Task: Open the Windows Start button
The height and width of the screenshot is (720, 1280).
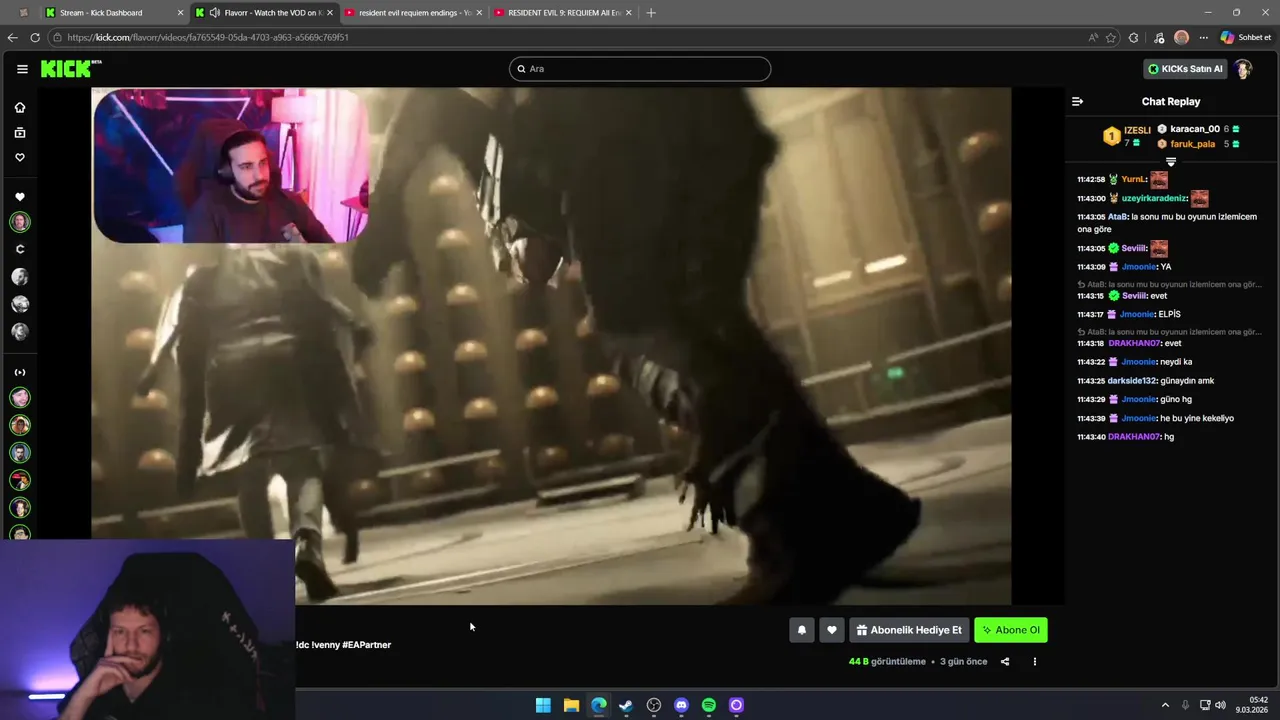Action: coord(543,705)
